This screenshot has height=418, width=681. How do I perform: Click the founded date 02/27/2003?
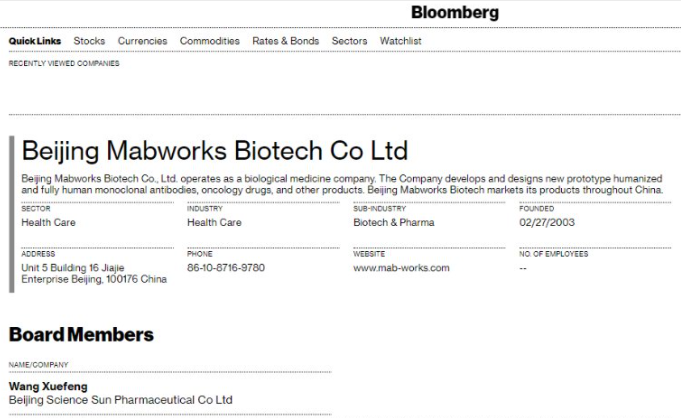pos(547,222)
